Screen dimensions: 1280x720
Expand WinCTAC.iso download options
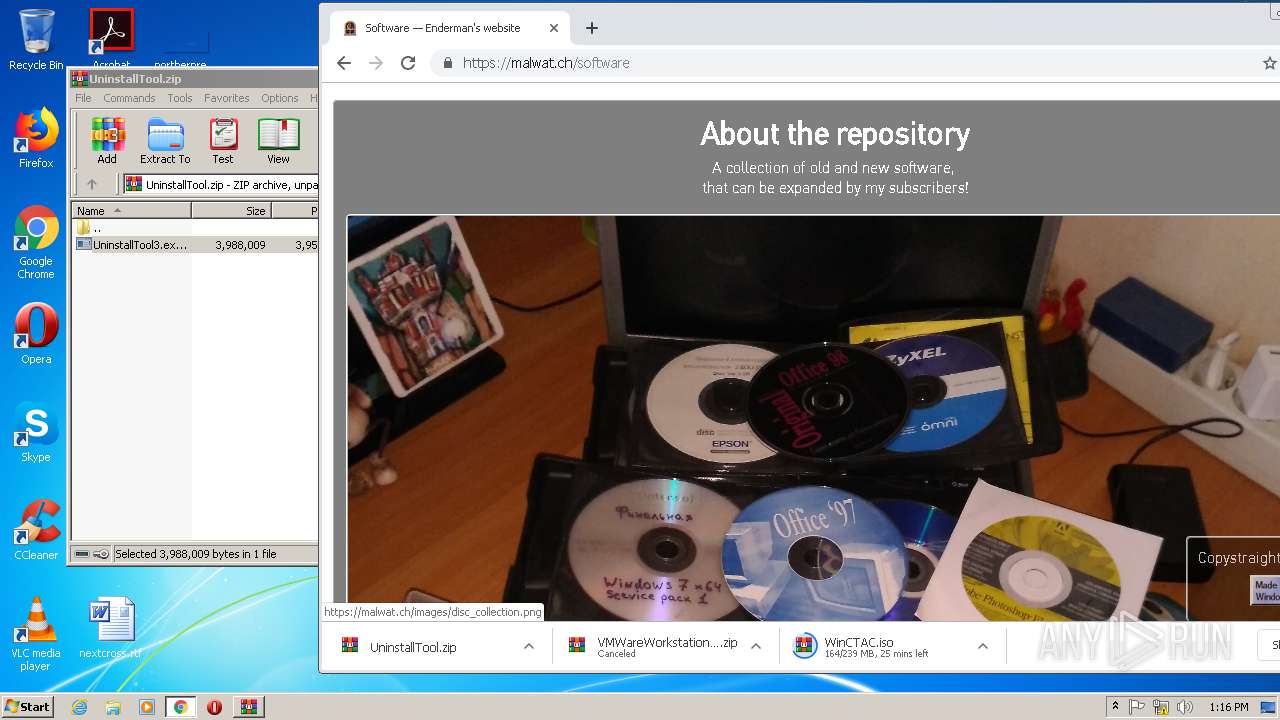pos(983,647)
